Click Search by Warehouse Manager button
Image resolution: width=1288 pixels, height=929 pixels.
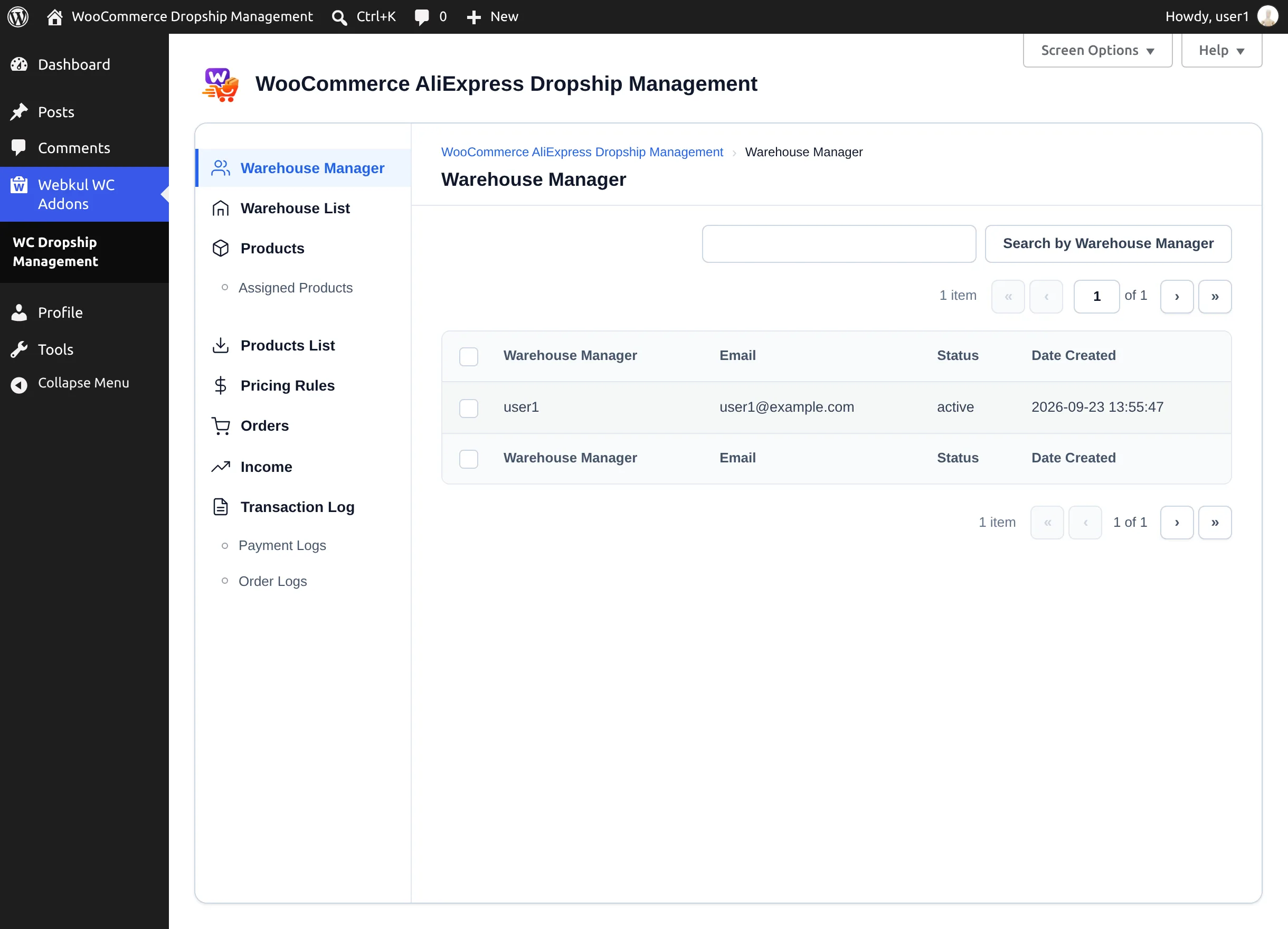click(1107, 244)
